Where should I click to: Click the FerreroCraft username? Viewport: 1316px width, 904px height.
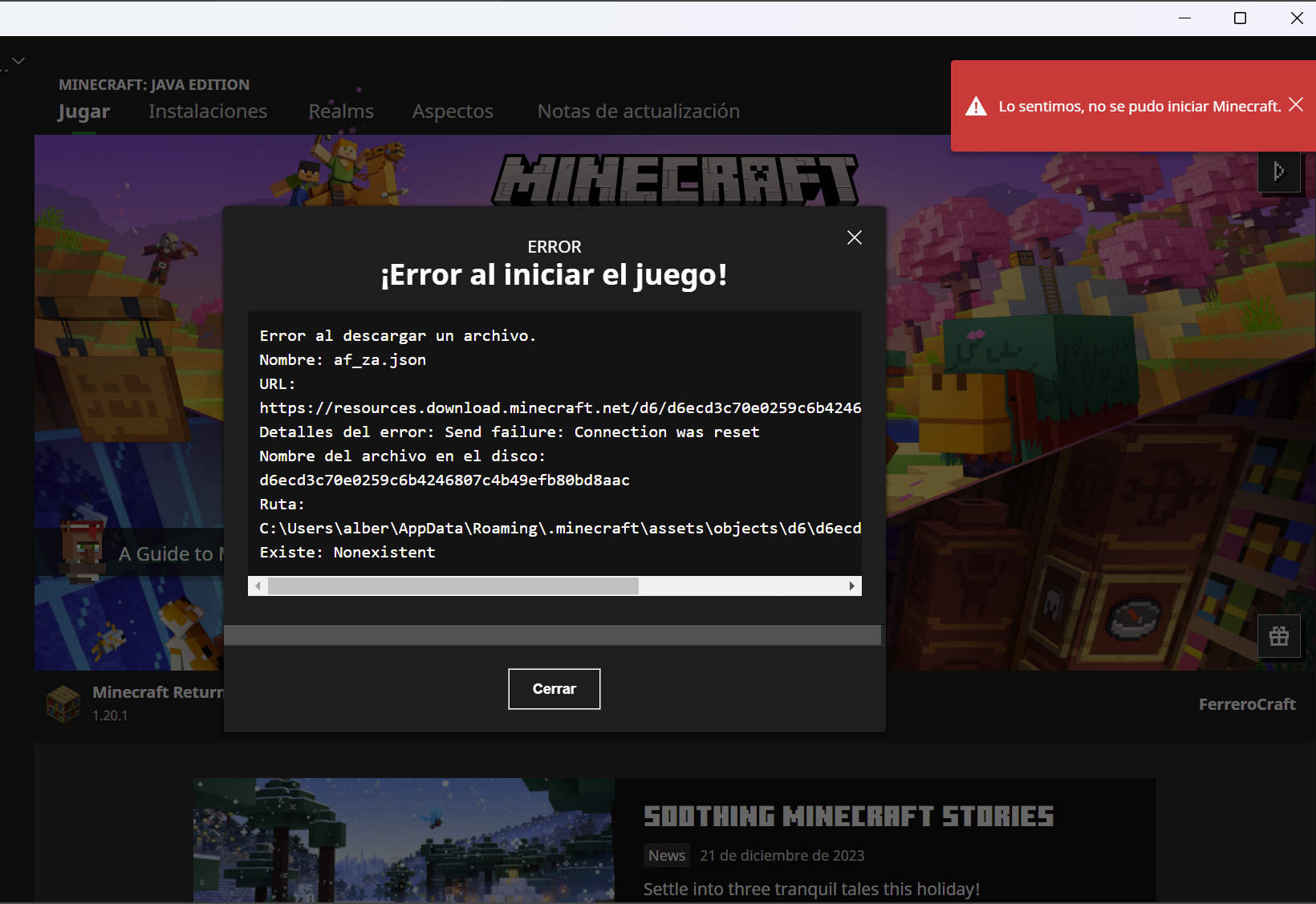(1247, 704)
